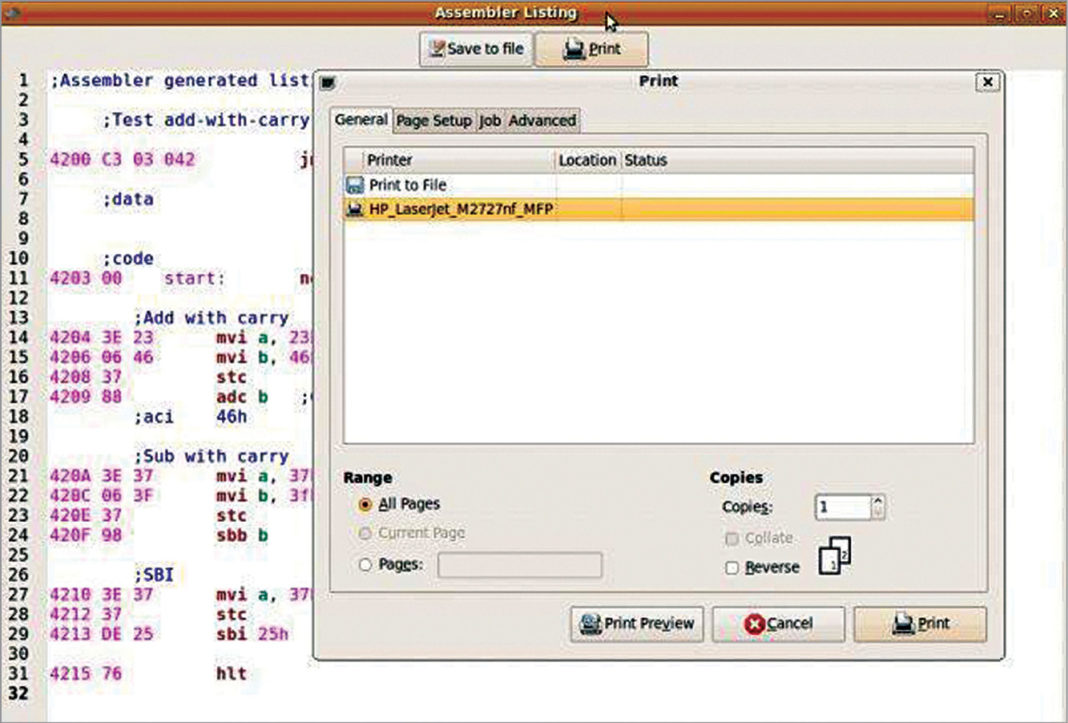Image resolution: width=1068 pixels, height=723 pixels.
Task: Click the Copies spinner up arrow
Action: click(879, 501)
